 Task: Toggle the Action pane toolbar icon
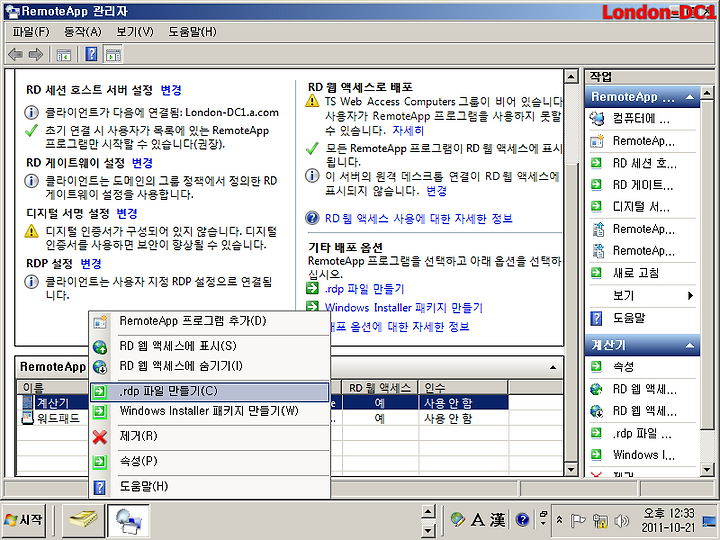pos(113,54)
